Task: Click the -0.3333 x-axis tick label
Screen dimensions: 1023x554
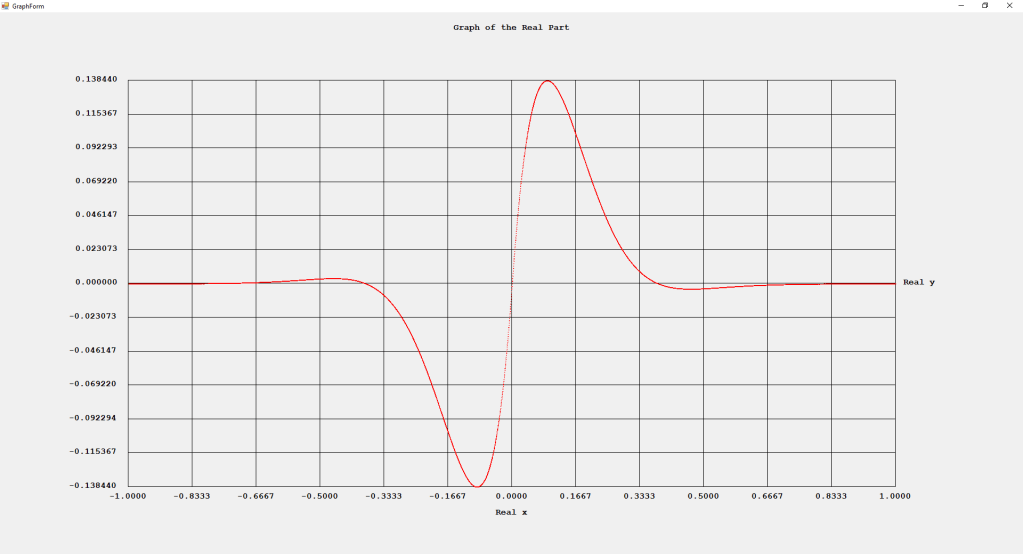Action: pyautogui.click(x=383, y=496)
